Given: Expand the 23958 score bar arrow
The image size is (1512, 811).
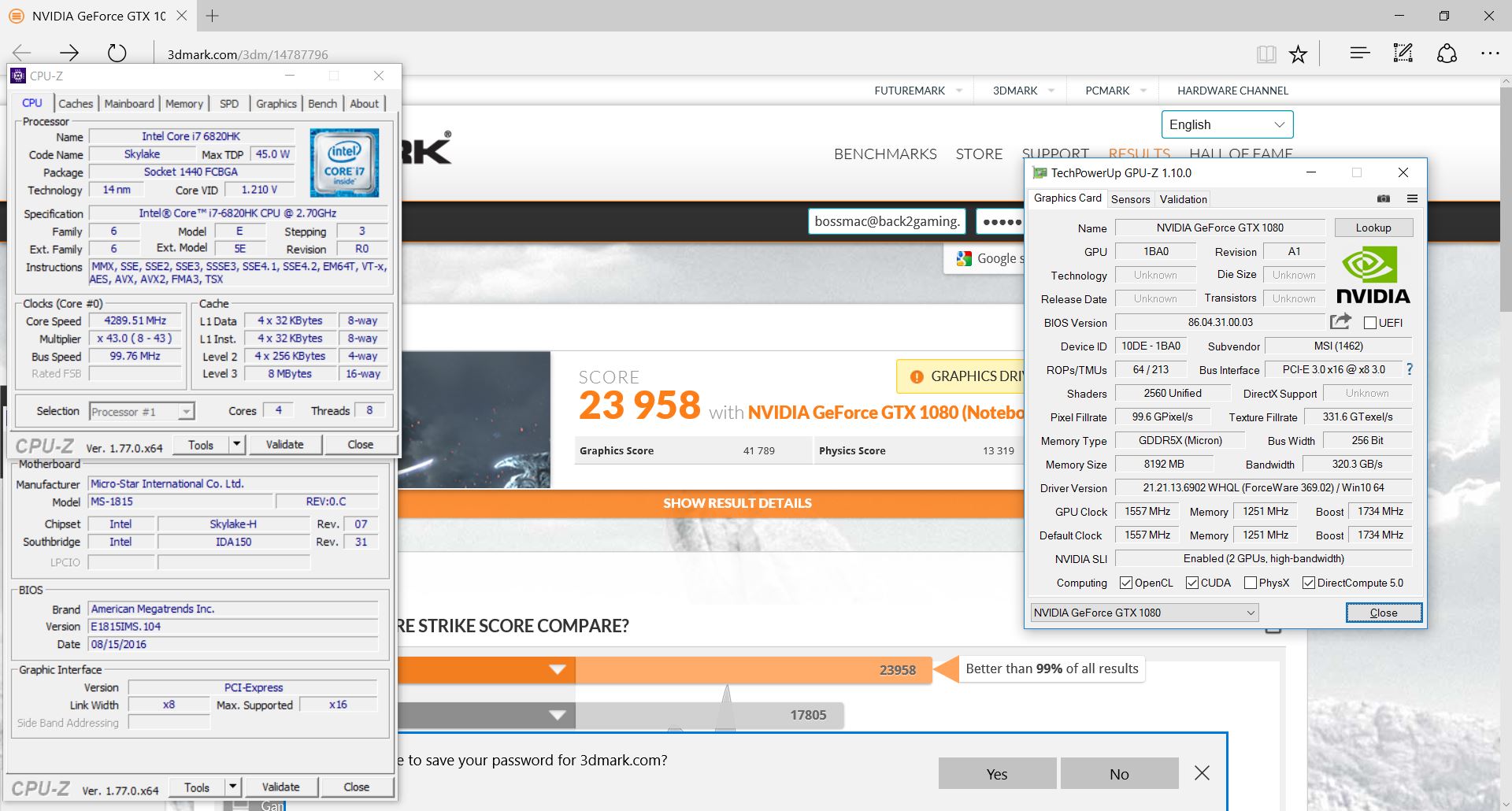Looking at the screenshot, I should coord(558,669).
